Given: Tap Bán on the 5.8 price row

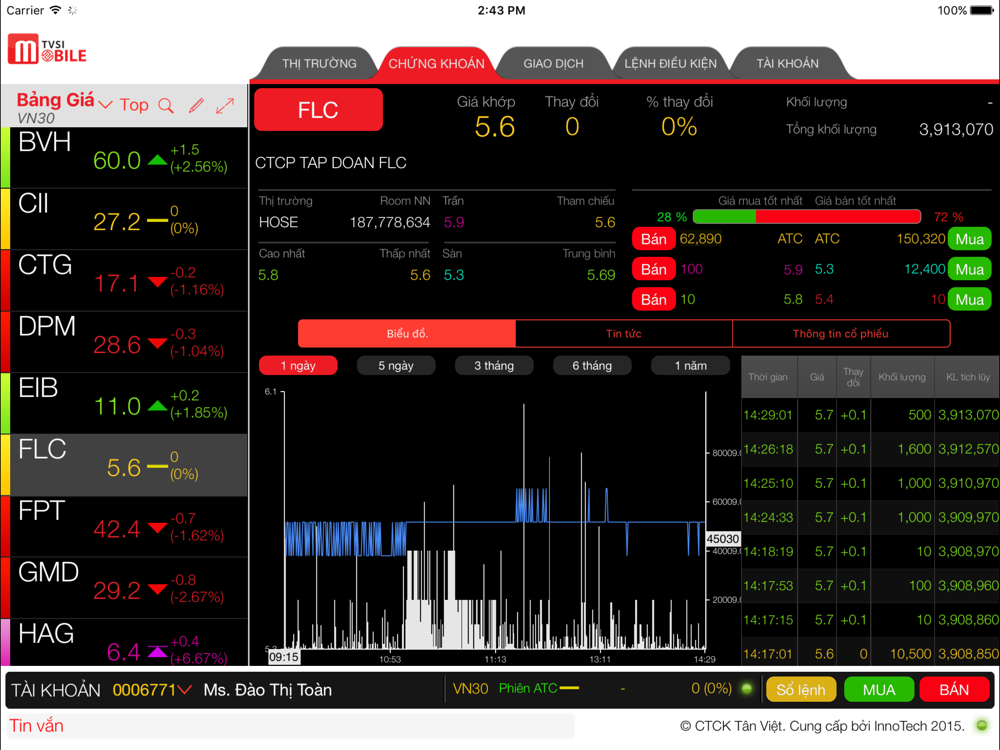Looking at the screenshot, I should point(654,299).
